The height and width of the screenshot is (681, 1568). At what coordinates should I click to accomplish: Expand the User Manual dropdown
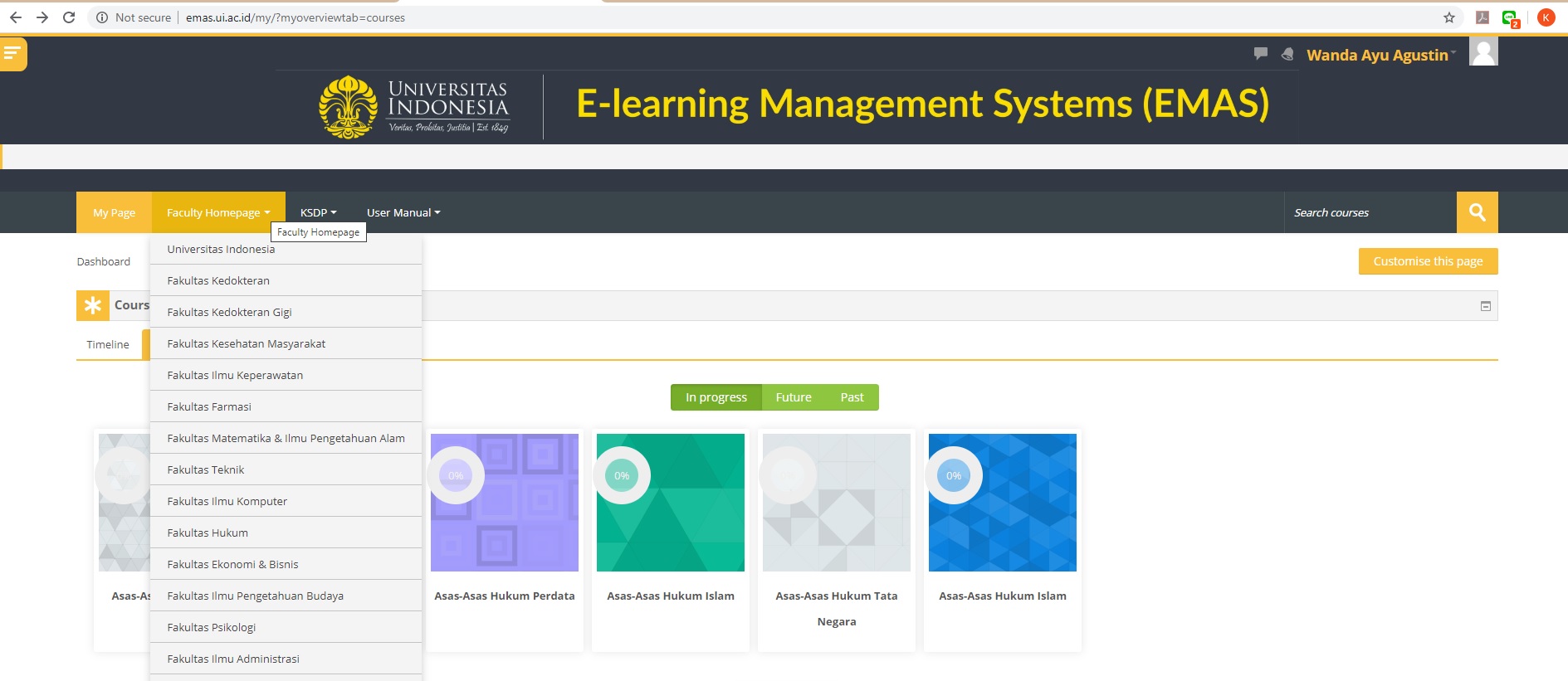click(403, 212)
